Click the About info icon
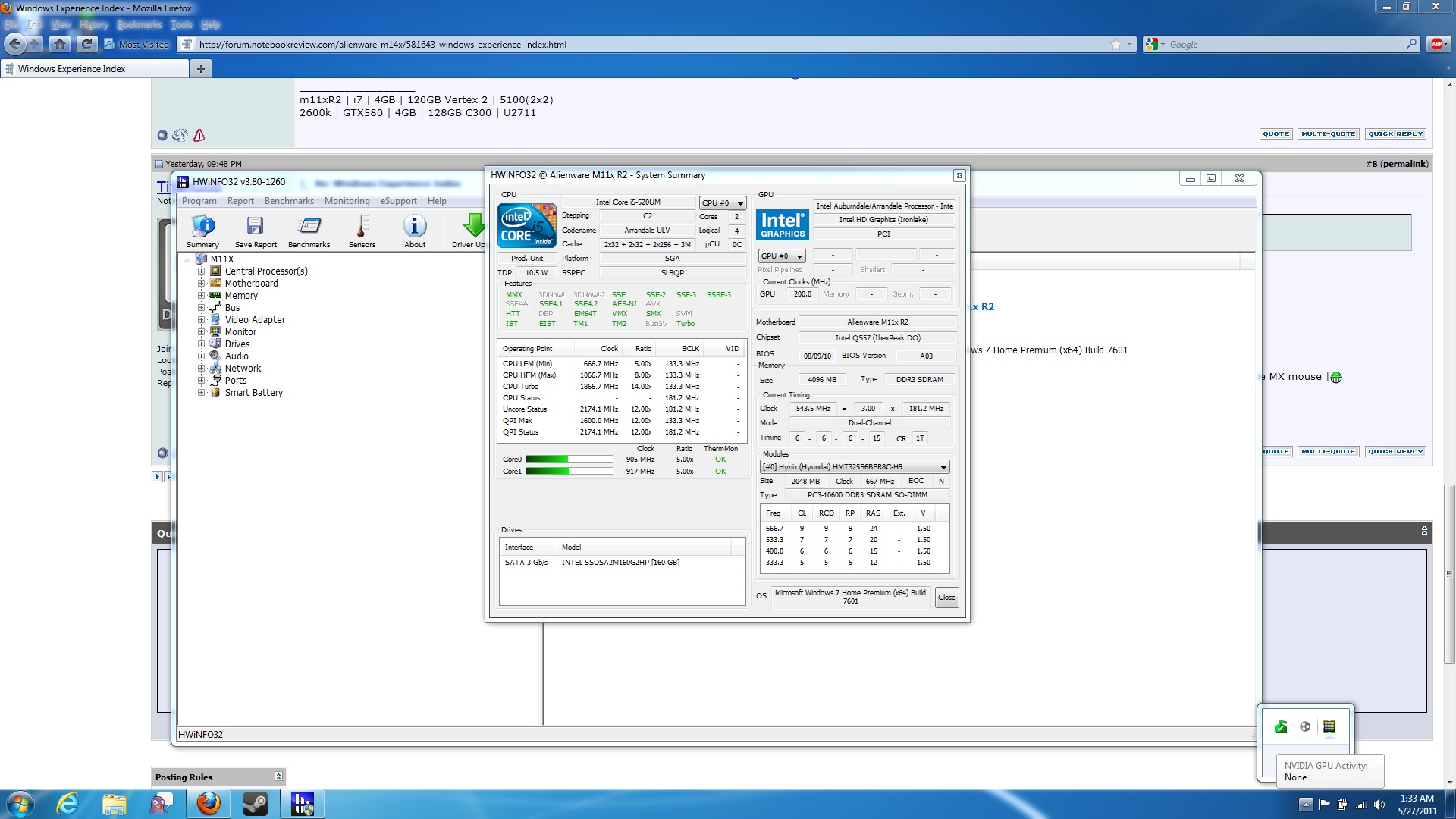 (415, 231)
